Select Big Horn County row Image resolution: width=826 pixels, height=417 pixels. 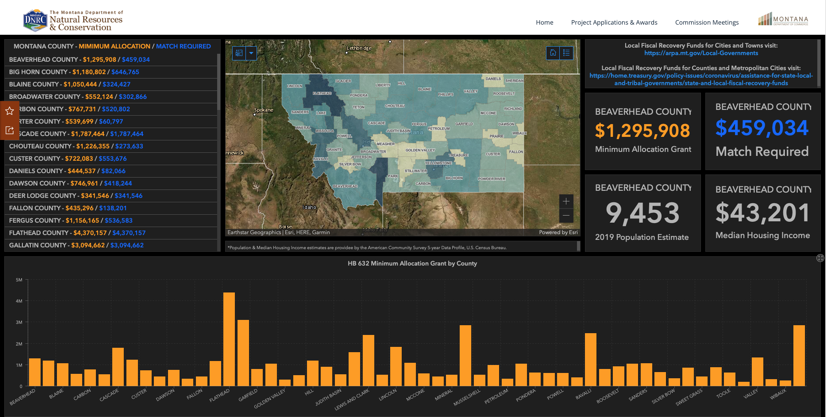(111, 72)
